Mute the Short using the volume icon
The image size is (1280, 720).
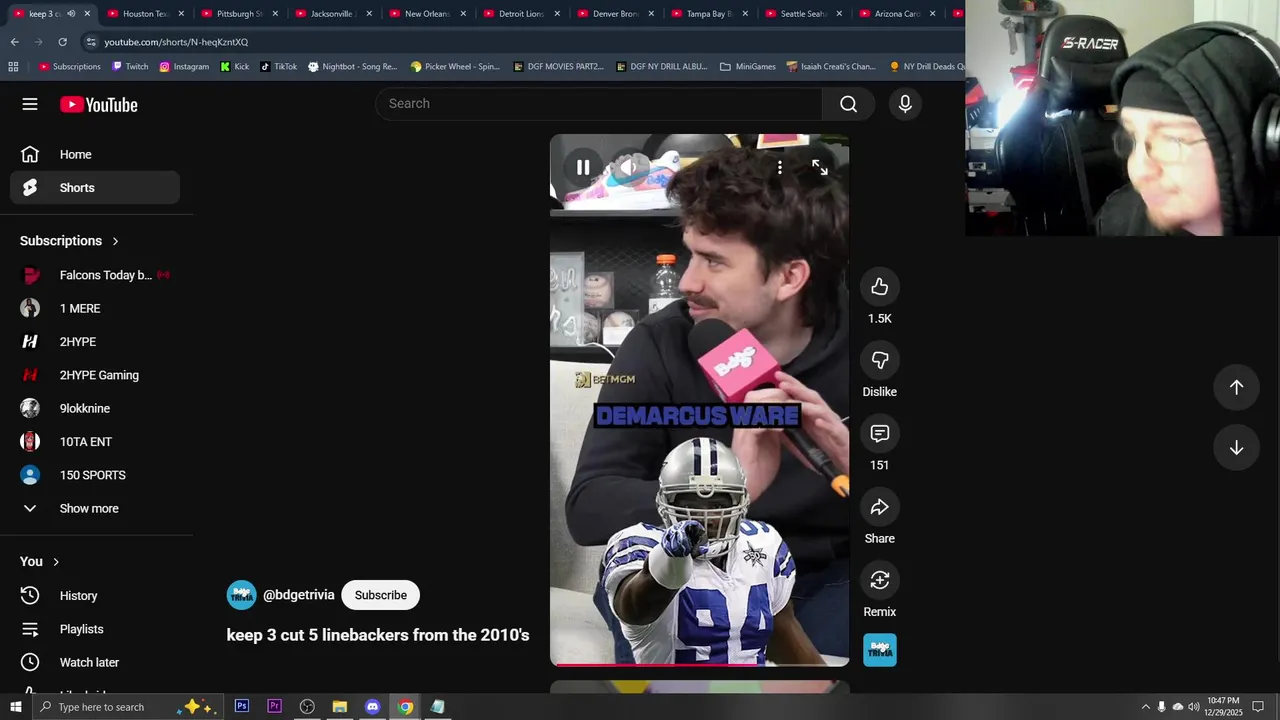tap(630, 167)
